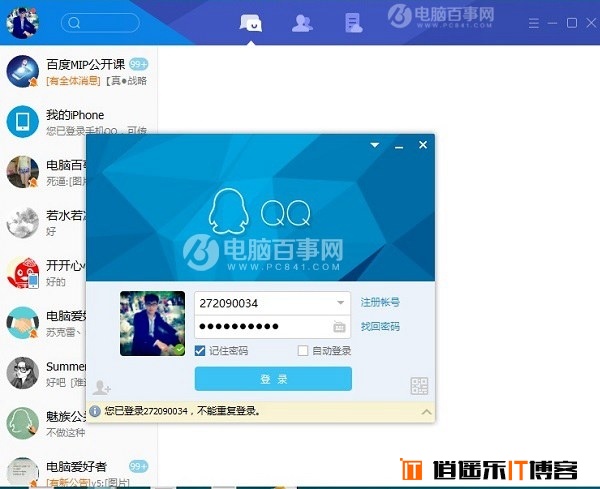Image resolution: width=600 pixels, height=489 pixels.
Task: Minimize the QQ main window
Action: click(x=552, y=23)
